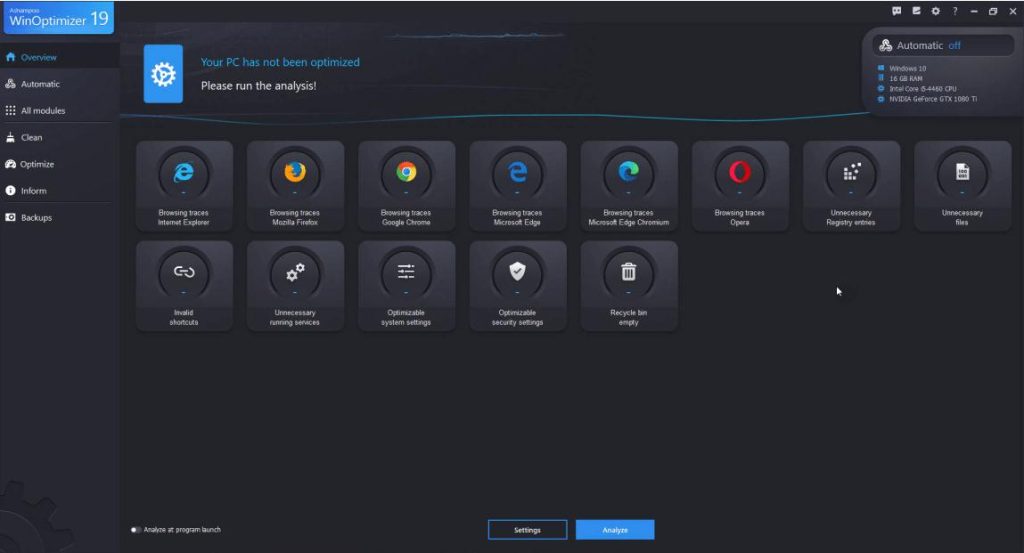Click the Analyze button
Image resolution: width=1024 pixels, height=553 pixels.
click(x=615, y=530)
